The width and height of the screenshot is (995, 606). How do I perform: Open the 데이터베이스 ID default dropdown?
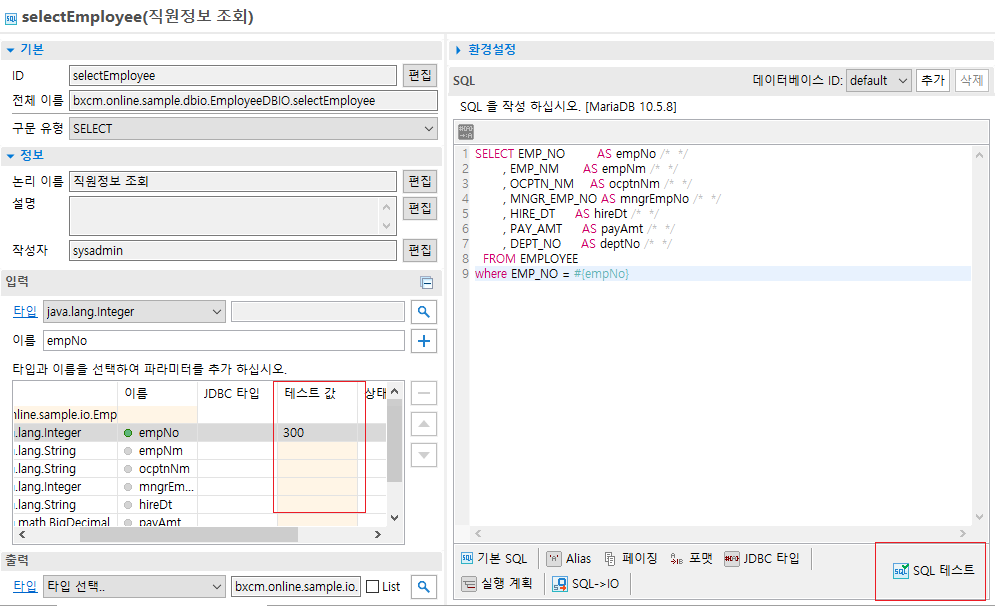coord(878,80)
